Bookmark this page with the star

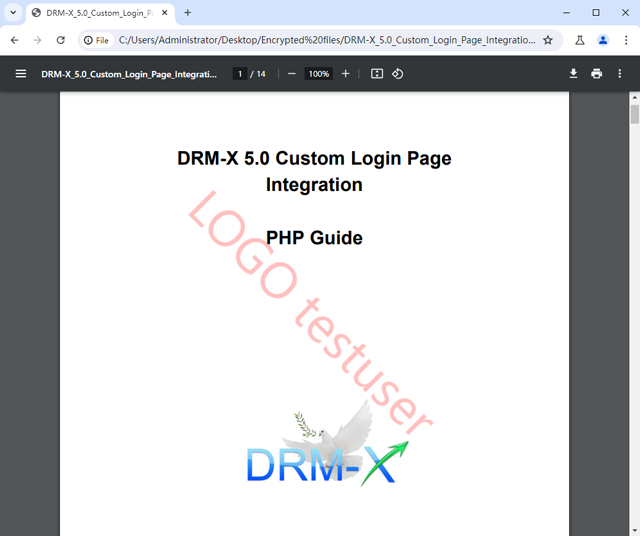pos(548,40)
